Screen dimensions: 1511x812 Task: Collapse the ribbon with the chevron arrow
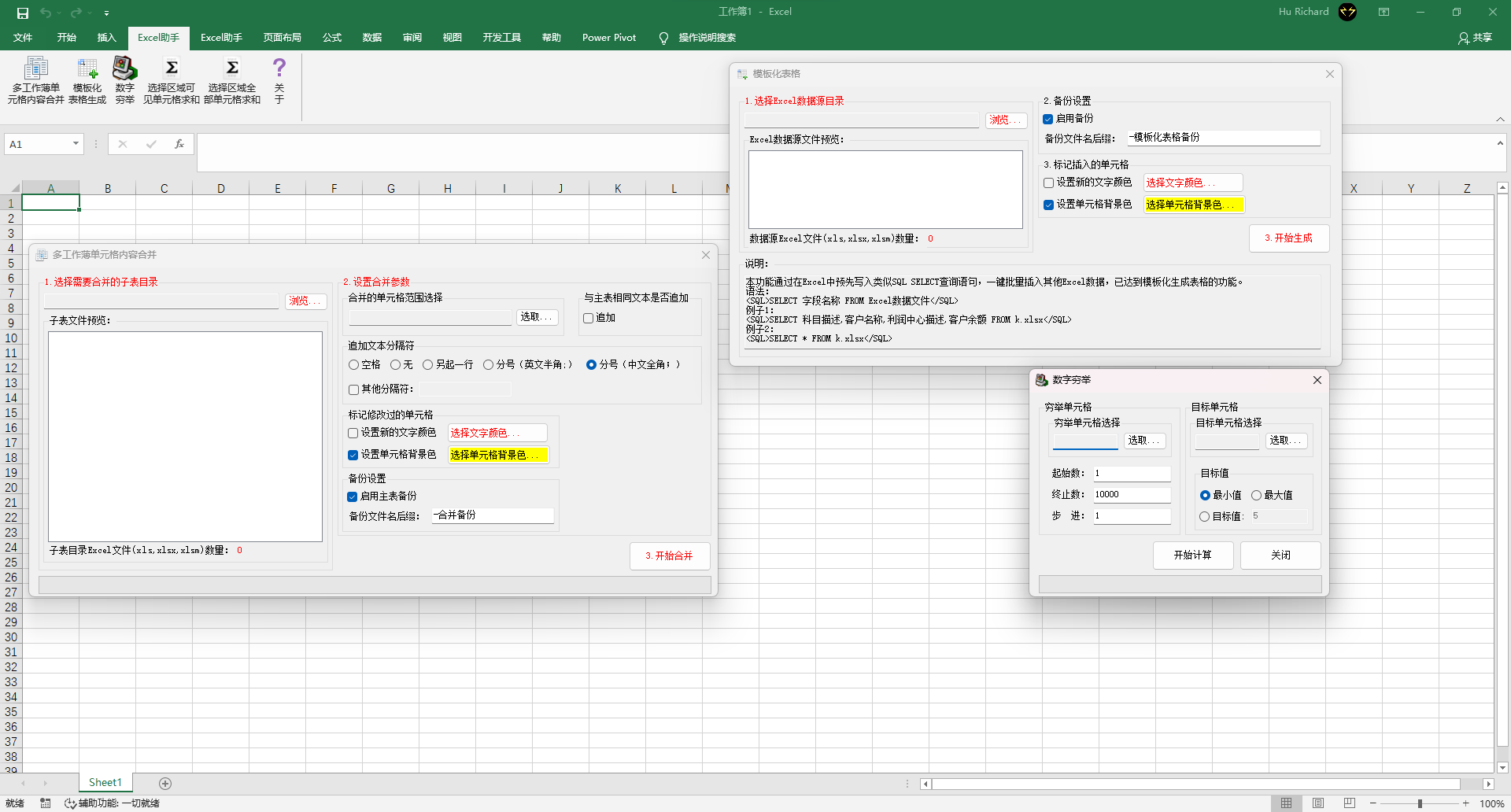pyautogui.click(x=1502, y=119)
